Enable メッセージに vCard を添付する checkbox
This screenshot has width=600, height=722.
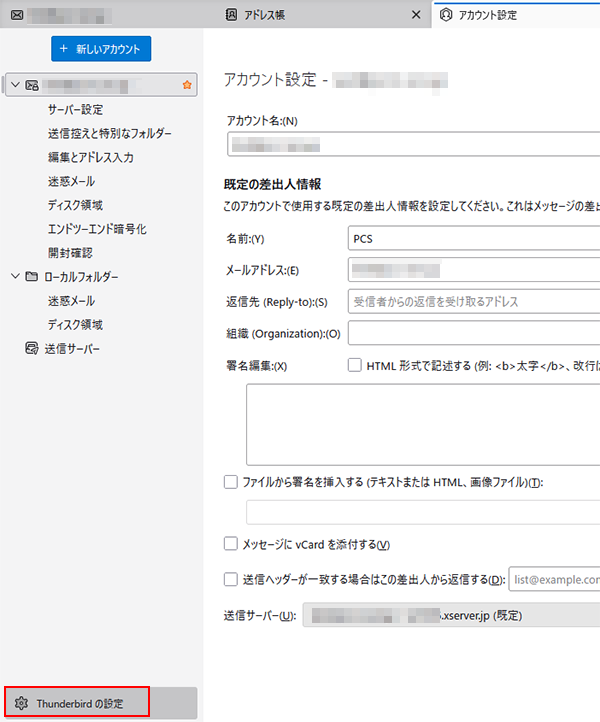pyautogui.click(x=231, y=544)
